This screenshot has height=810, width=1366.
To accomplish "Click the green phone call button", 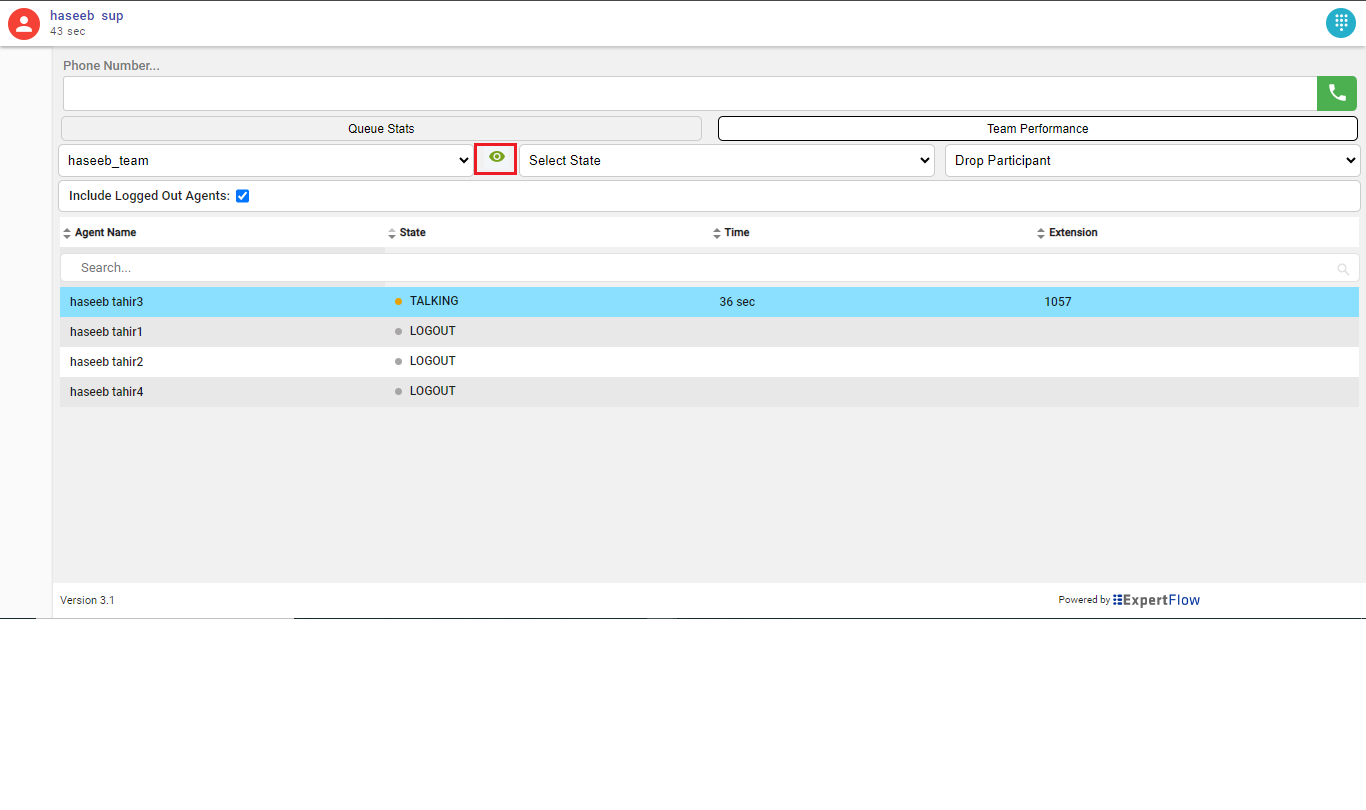I will [1336, 93].
